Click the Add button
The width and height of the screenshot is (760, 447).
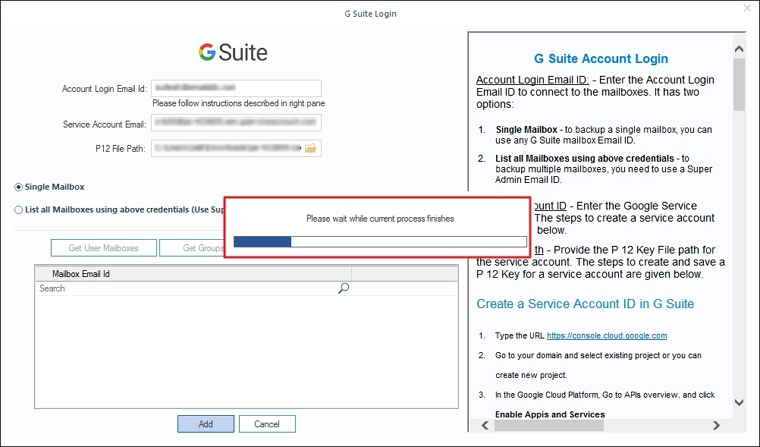click(206, 424)
